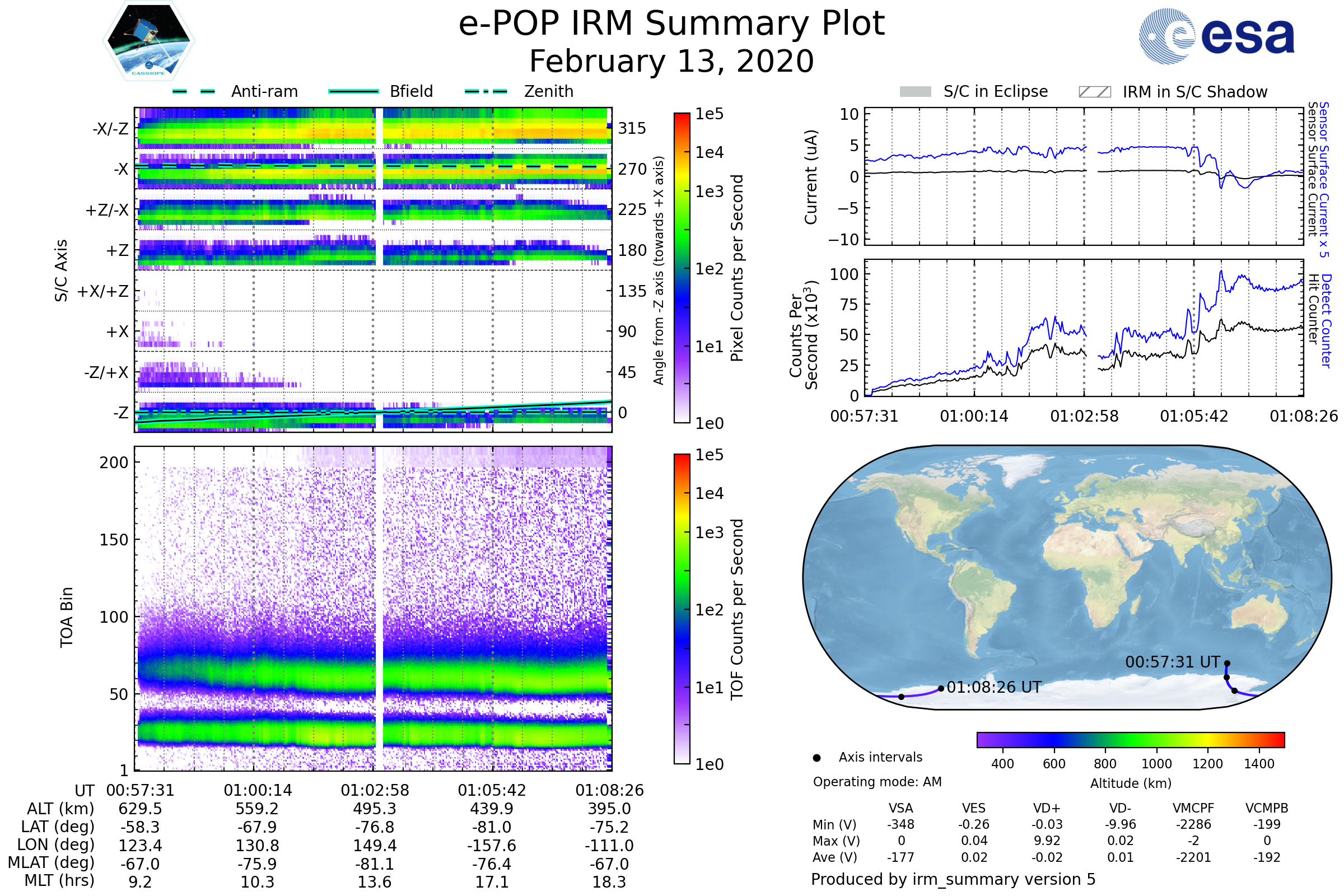Click the Anti-ram dashed line legend marker

click(194, 91)
